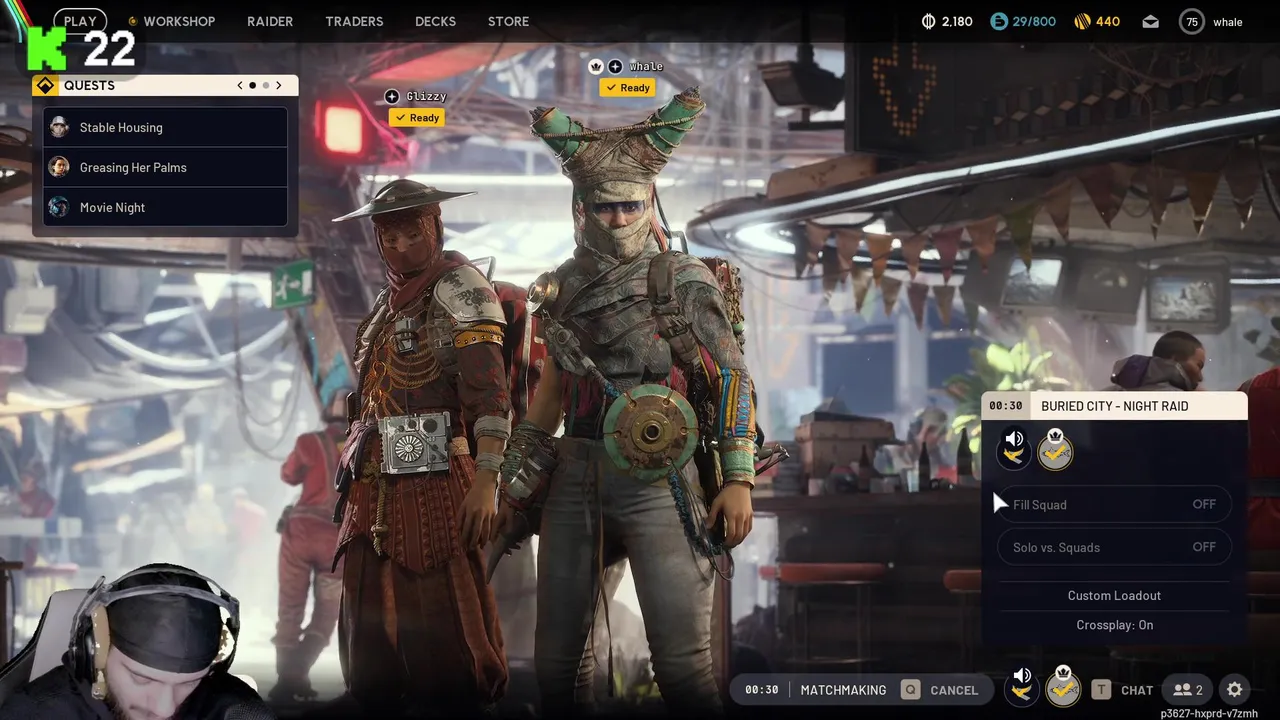Click the bottom bar crowned member icon
The image size is (1280, 720).
(x=1063, y=686)
